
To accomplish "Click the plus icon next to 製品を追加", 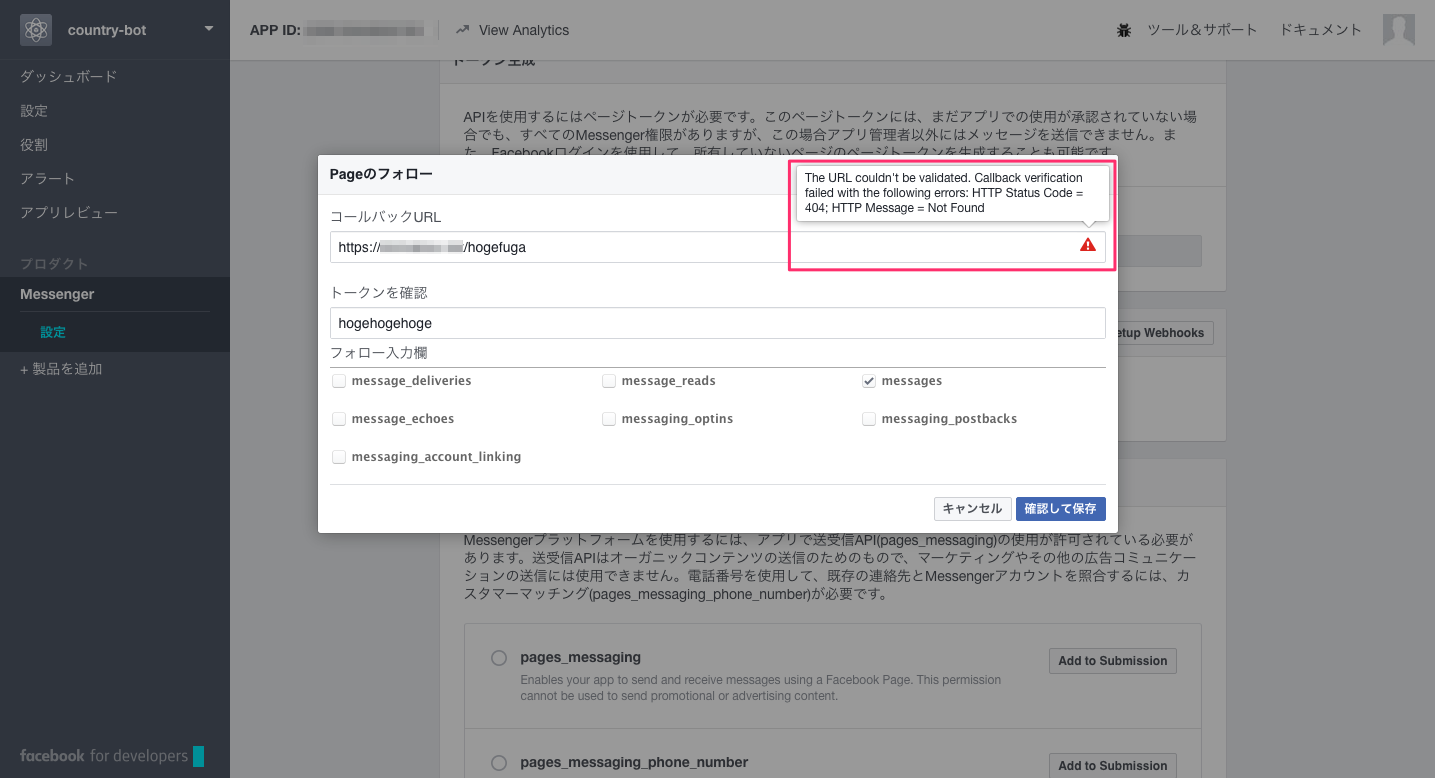I will click(24, 368).
